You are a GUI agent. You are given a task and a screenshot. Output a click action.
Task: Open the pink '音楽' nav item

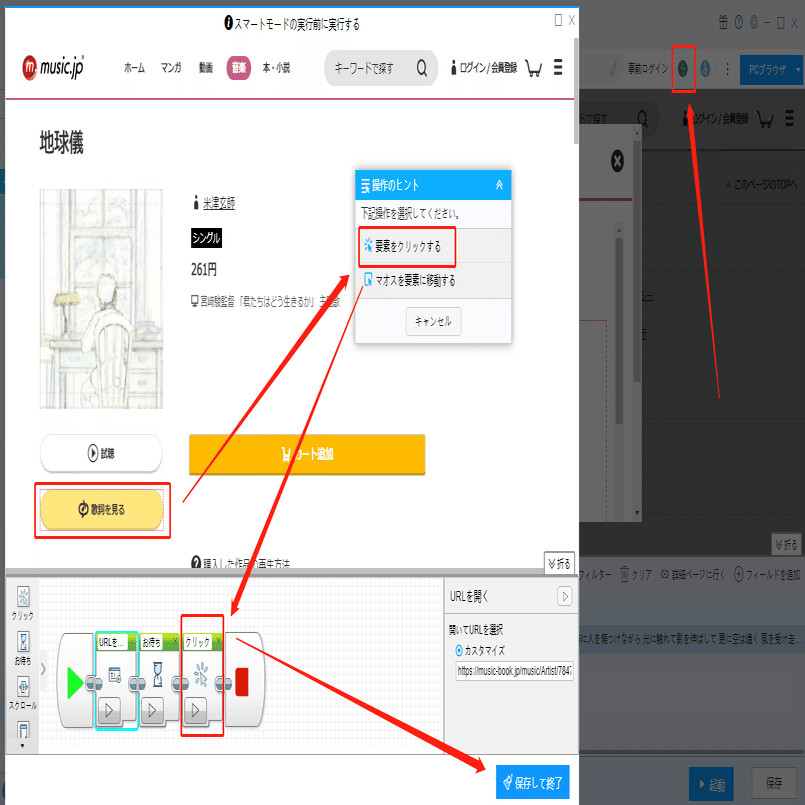(x=239, y=68)
